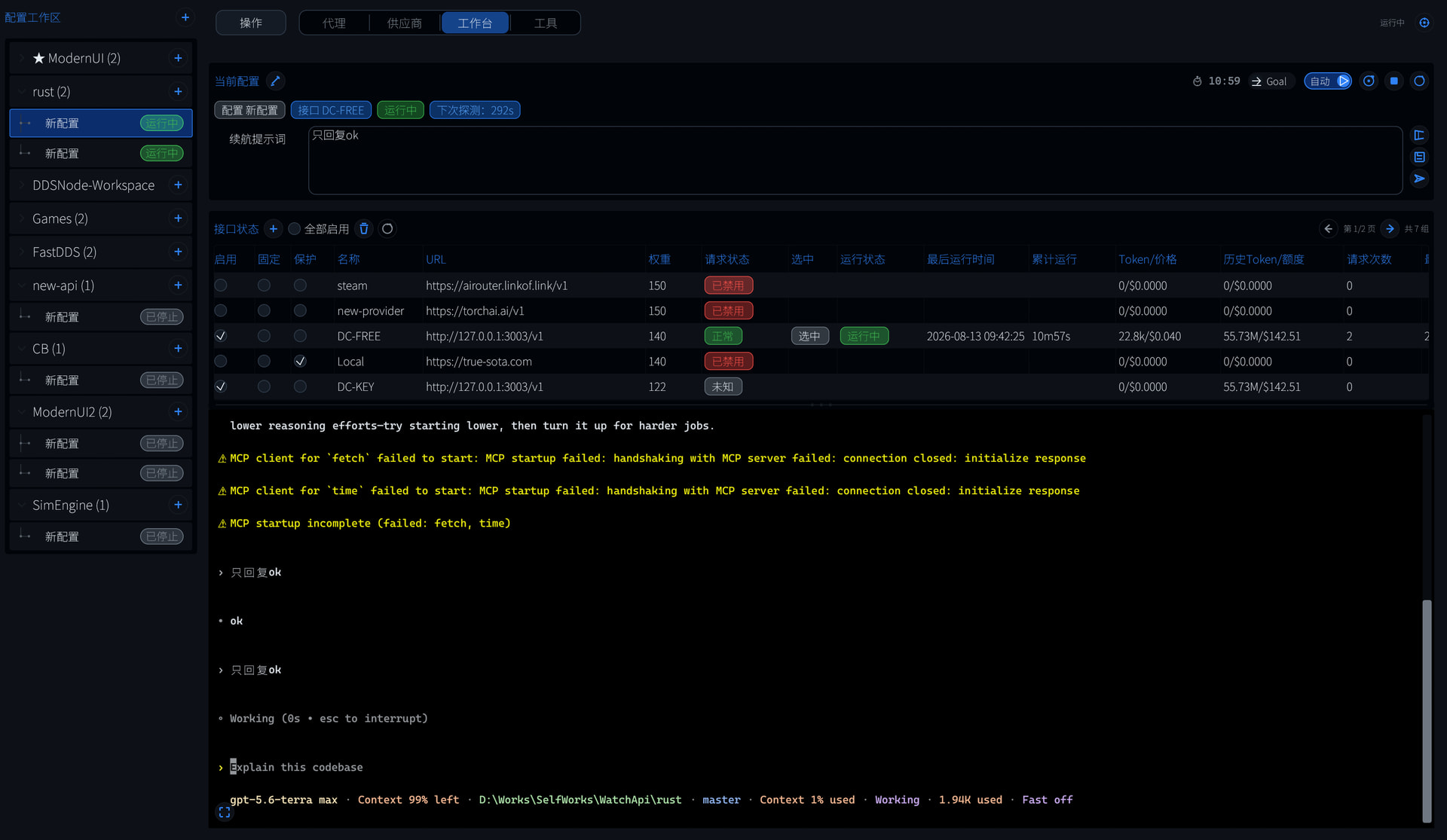Switch to the 代理 tab
The image size is (1447, 840).
(x=334, y=23)
